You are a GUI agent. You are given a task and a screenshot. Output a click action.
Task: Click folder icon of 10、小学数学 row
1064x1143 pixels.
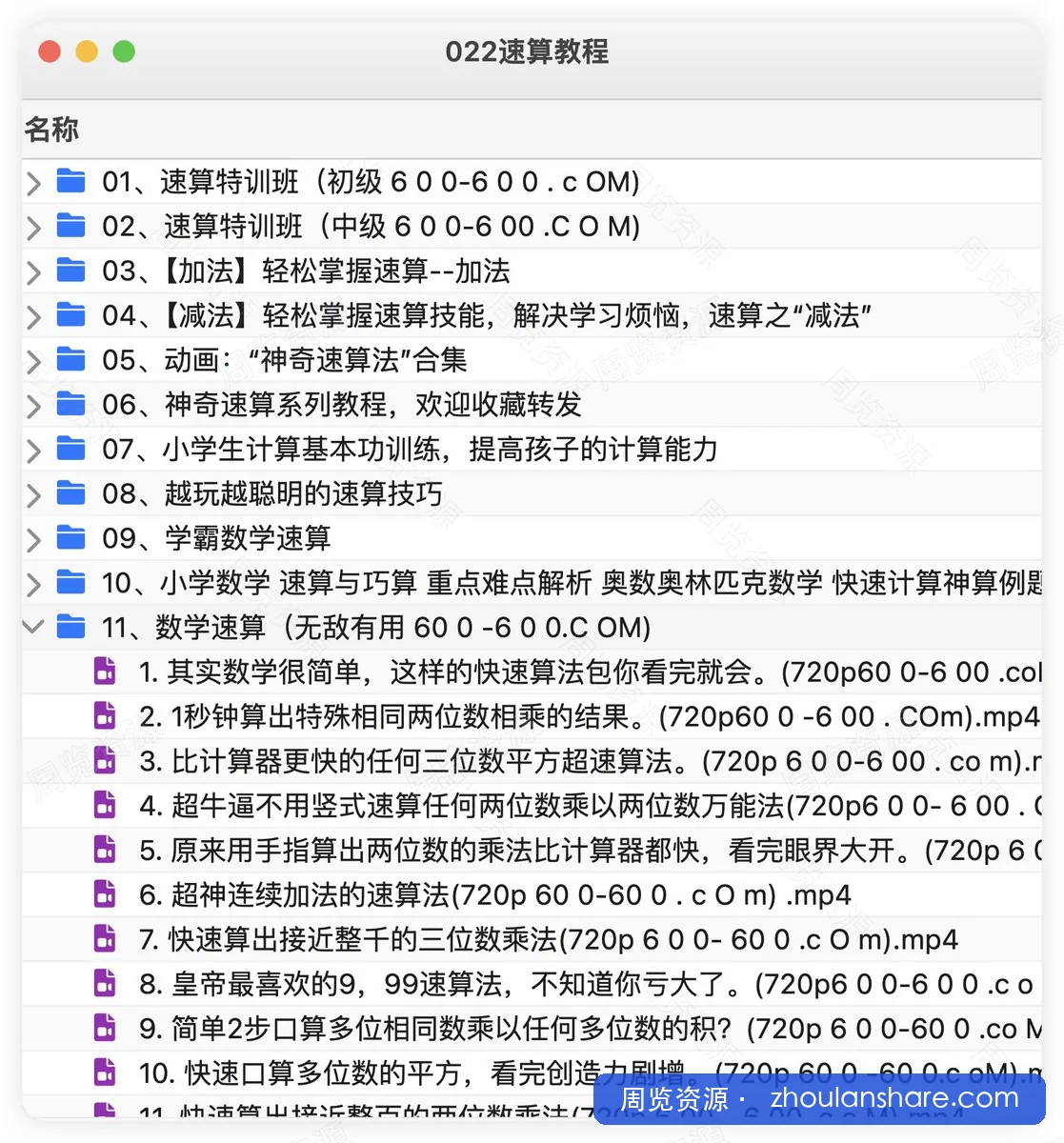[x=71, y=582]
